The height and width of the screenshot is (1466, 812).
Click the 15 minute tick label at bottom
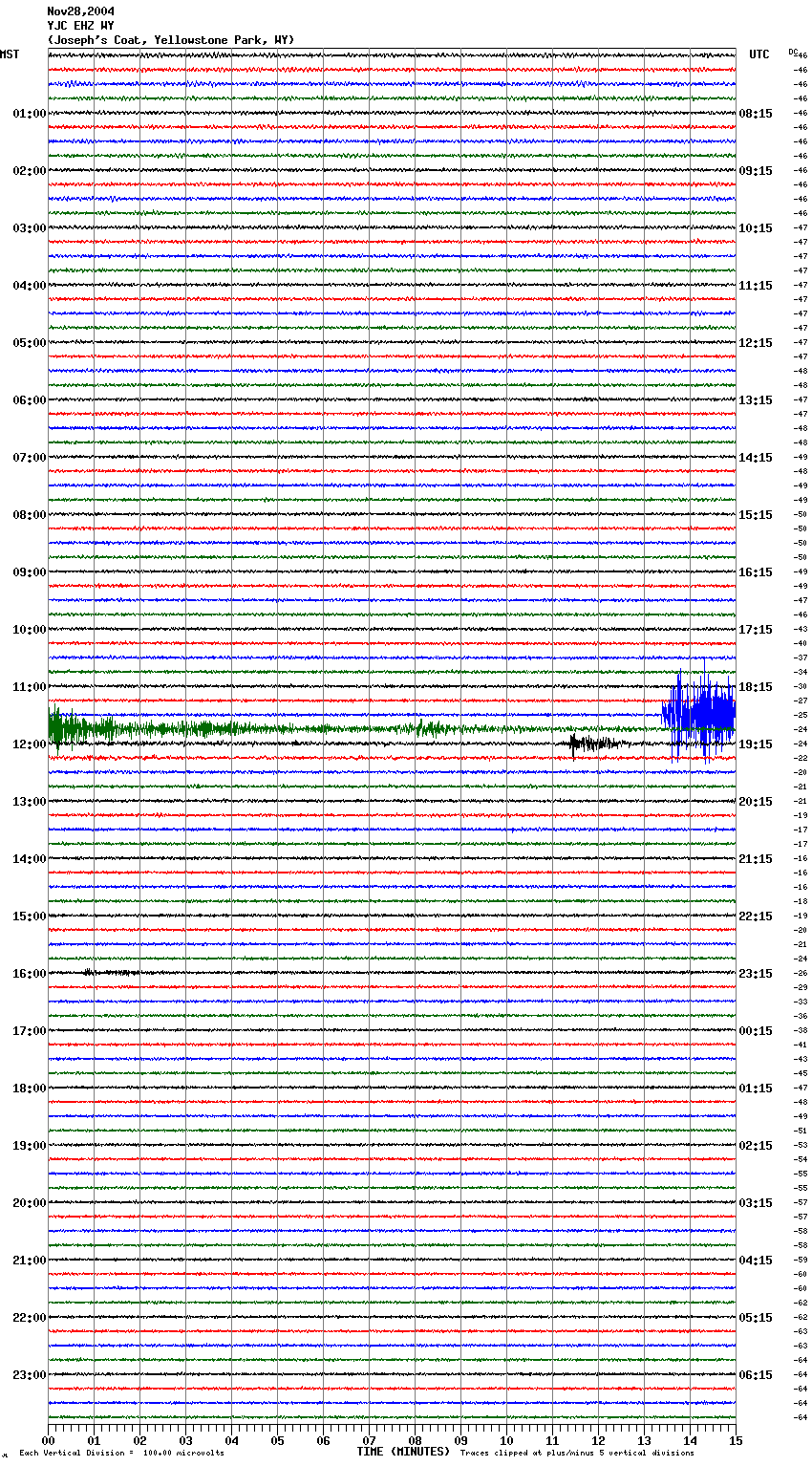[x=735, y=1440]
